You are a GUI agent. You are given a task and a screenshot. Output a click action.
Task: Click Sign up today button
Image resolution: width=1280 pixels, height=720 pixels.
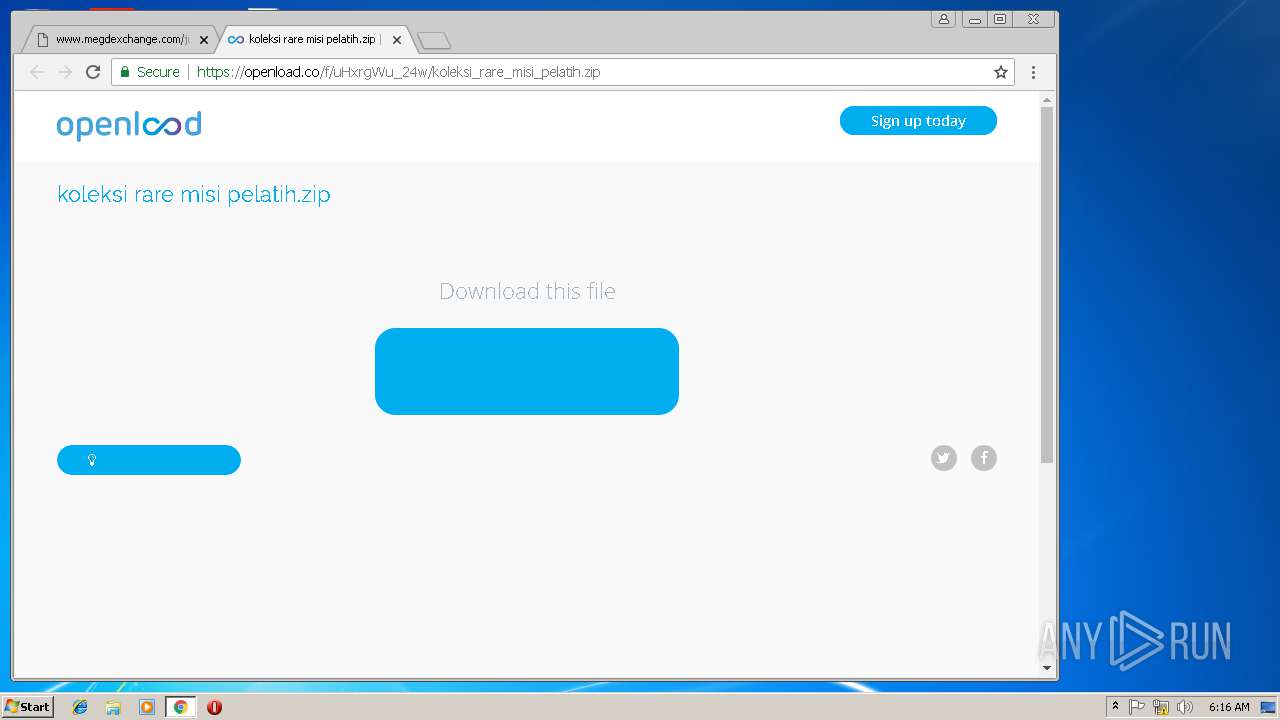(x=918, y=120)
